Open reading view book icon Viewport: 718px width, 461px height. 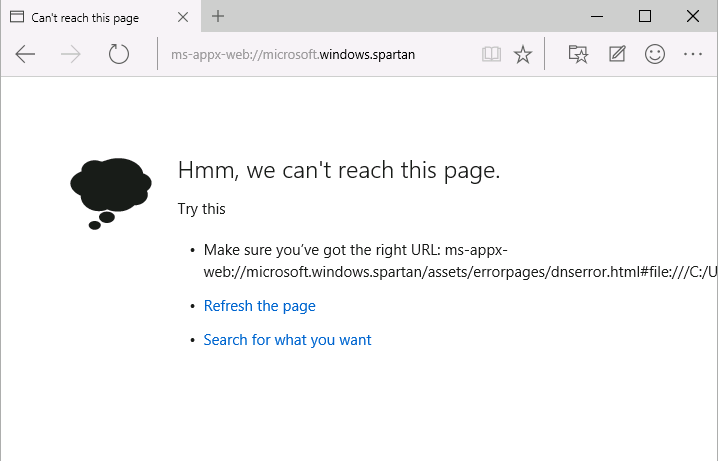[491, 54]
